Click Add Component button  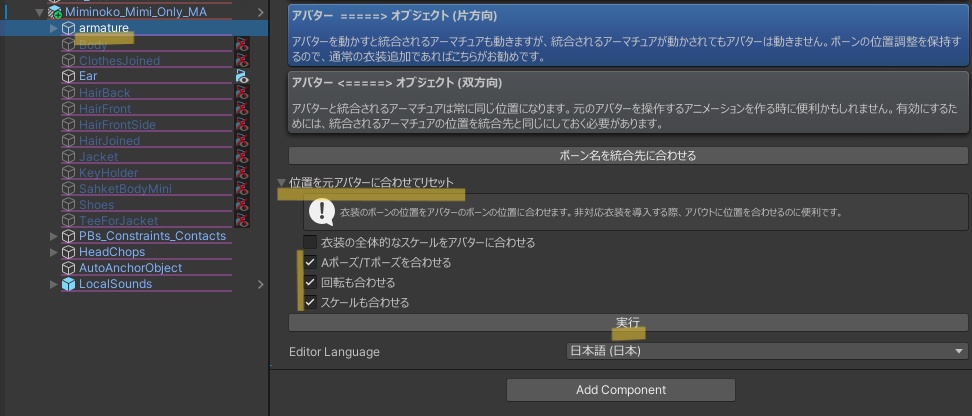coord(621,390)
